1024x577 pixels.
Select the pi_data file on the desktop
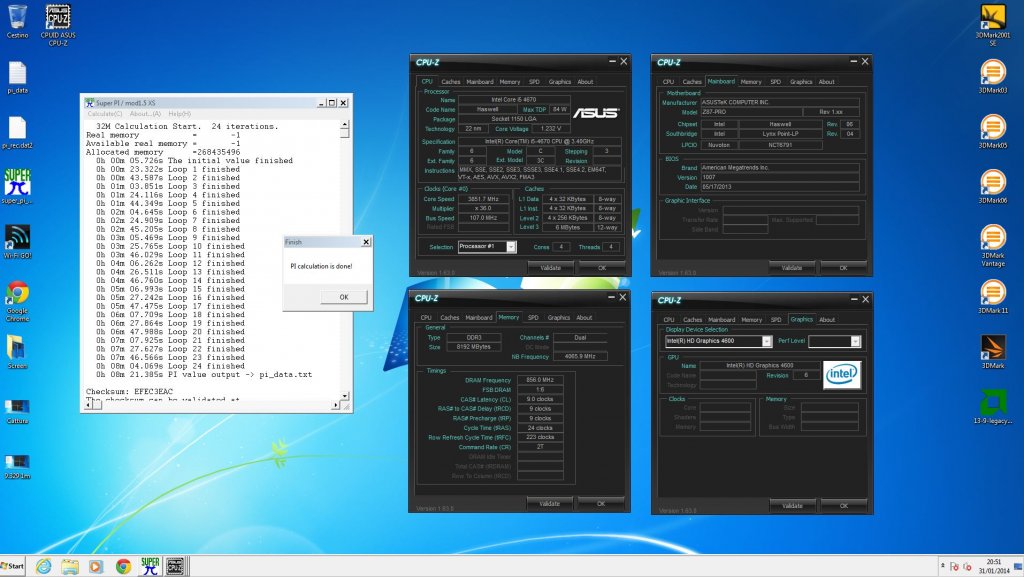coord(18,78)
